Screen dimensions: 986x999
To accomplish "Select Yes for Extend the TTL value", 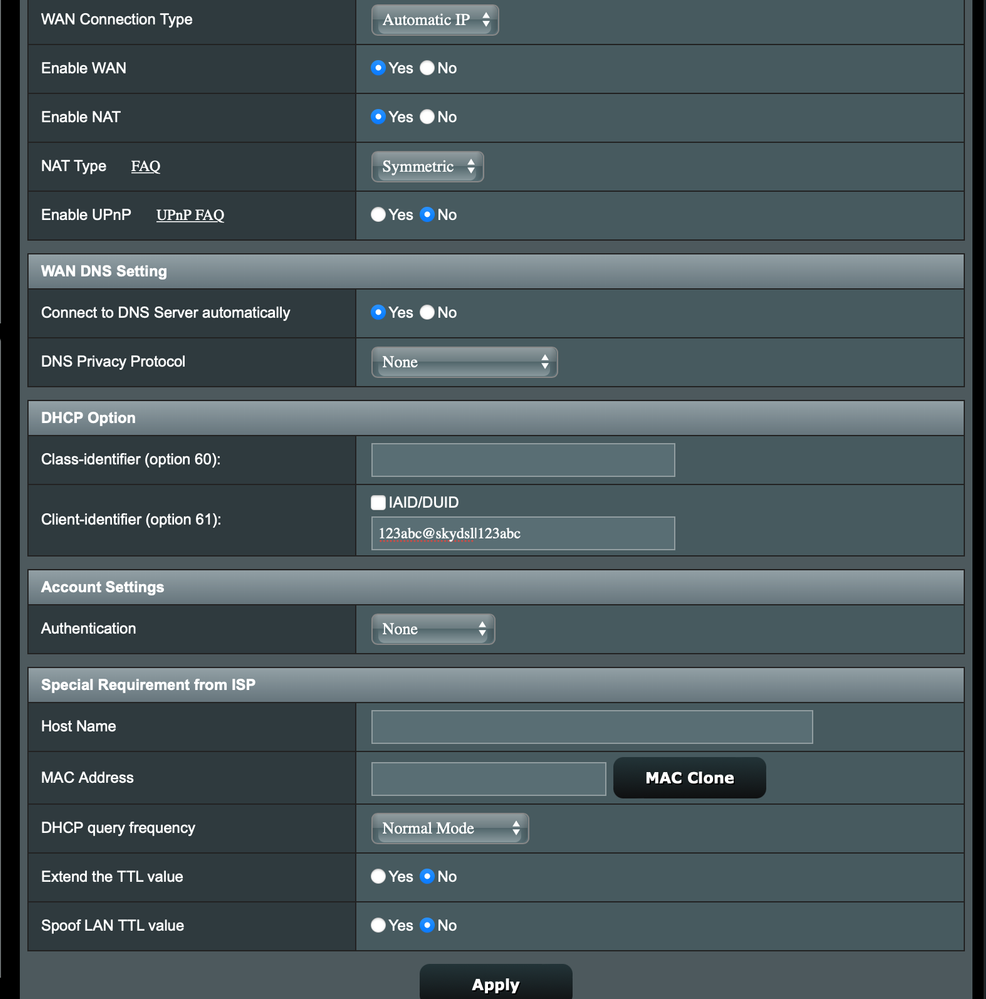I will coord(377,876).
